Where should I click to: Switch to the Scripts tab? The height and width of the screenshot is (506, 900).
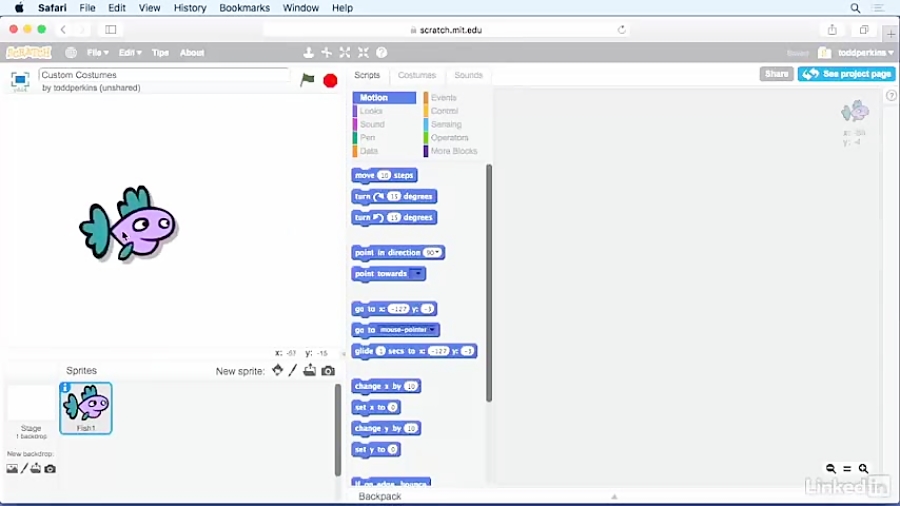367,75
